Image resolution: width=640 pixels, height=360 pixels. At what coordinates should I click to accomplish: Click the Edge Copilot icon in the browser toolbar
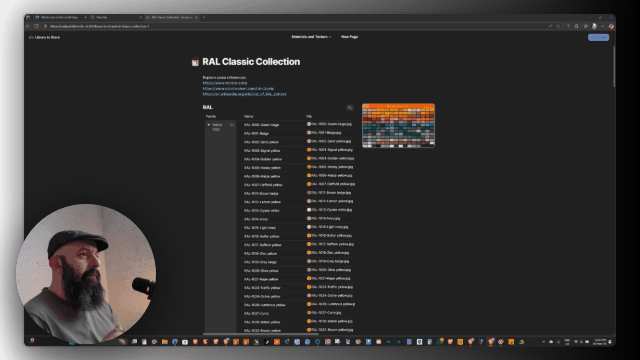coord(611,26)
